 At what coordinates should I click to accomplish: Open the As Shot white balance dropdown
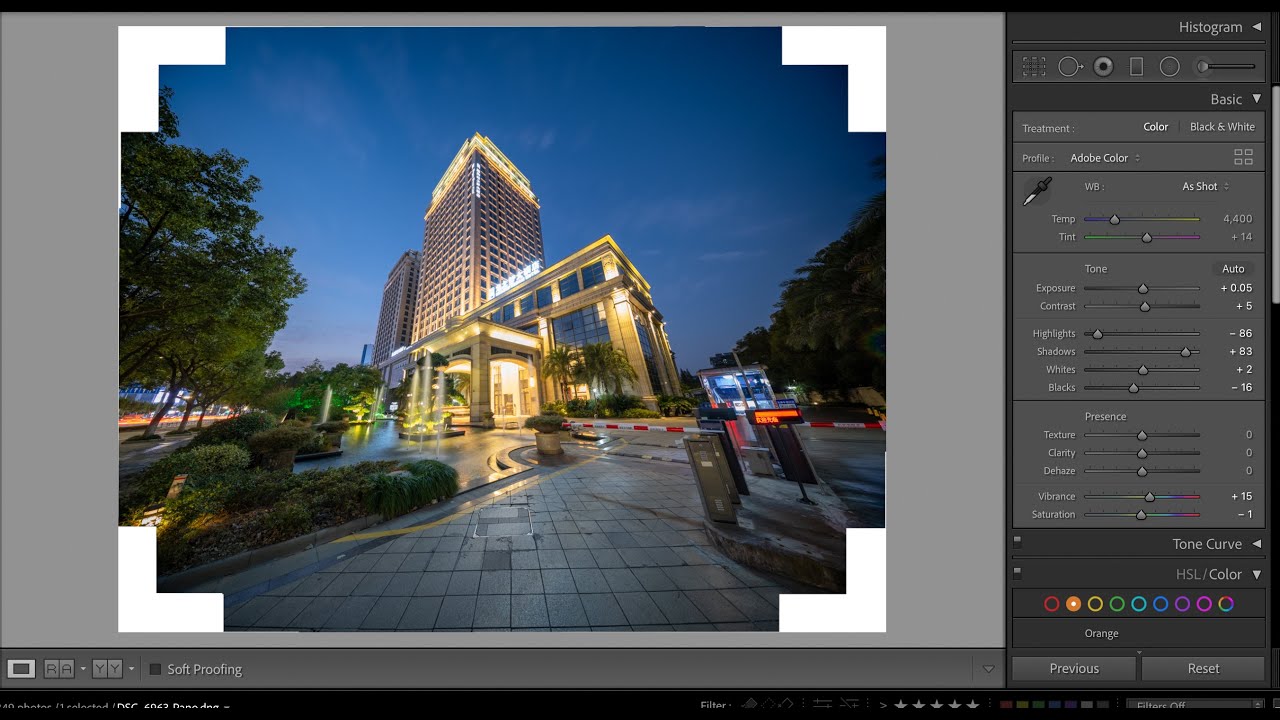coord(1206,187)
